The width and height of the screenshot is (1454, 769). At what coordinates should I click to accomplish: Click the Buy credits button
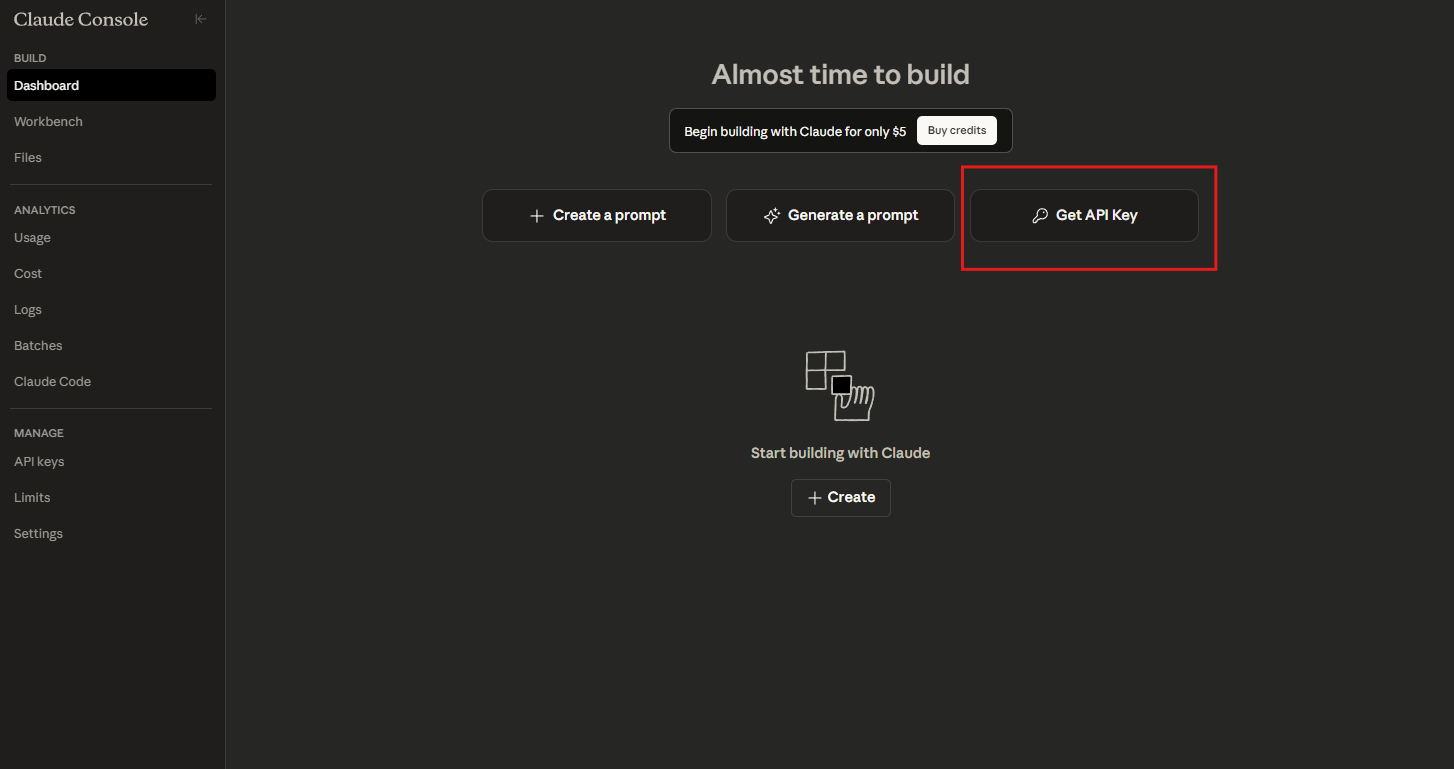(957, 131)
